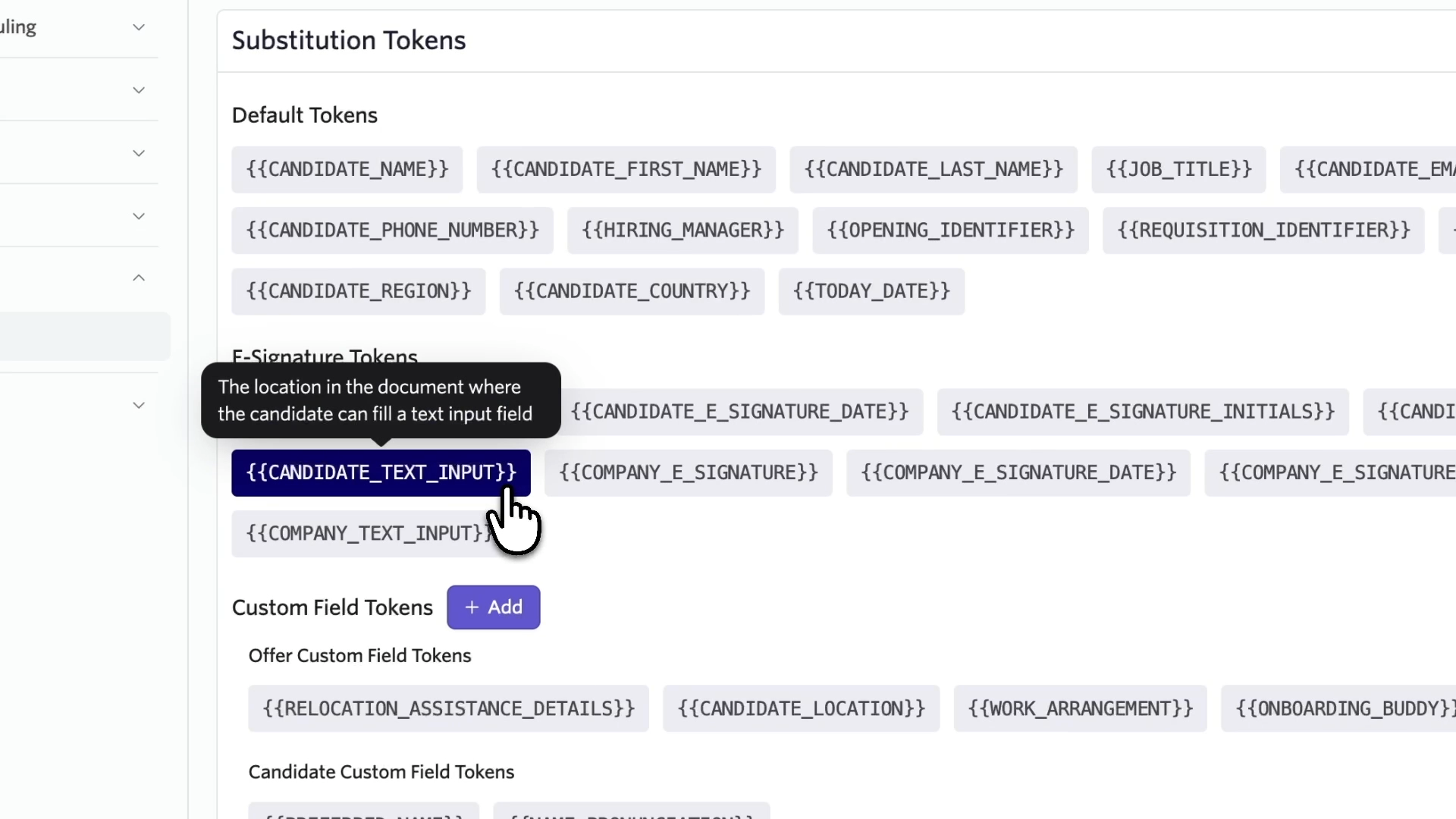This screenshot has width=1456, height=819.
Task: Pick the {{CANDIDATE_LOCATION}} custom token
Action: point(801,709)
